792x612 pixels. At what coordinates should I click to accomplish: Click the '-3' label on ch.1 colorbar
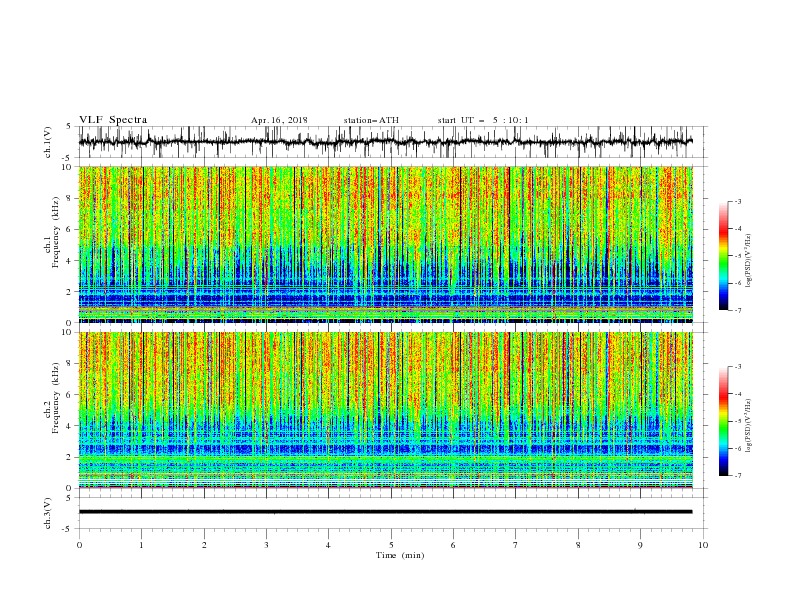737,201
